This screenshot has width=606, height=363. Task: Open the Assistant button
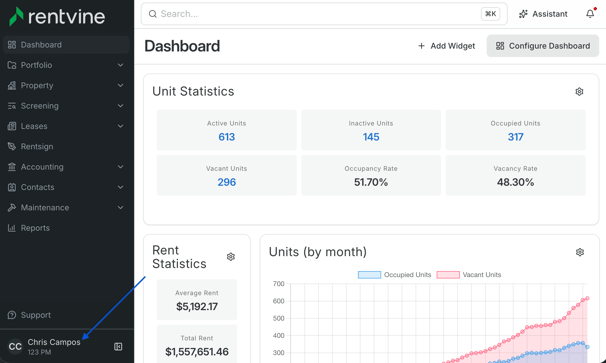point(543,14)
